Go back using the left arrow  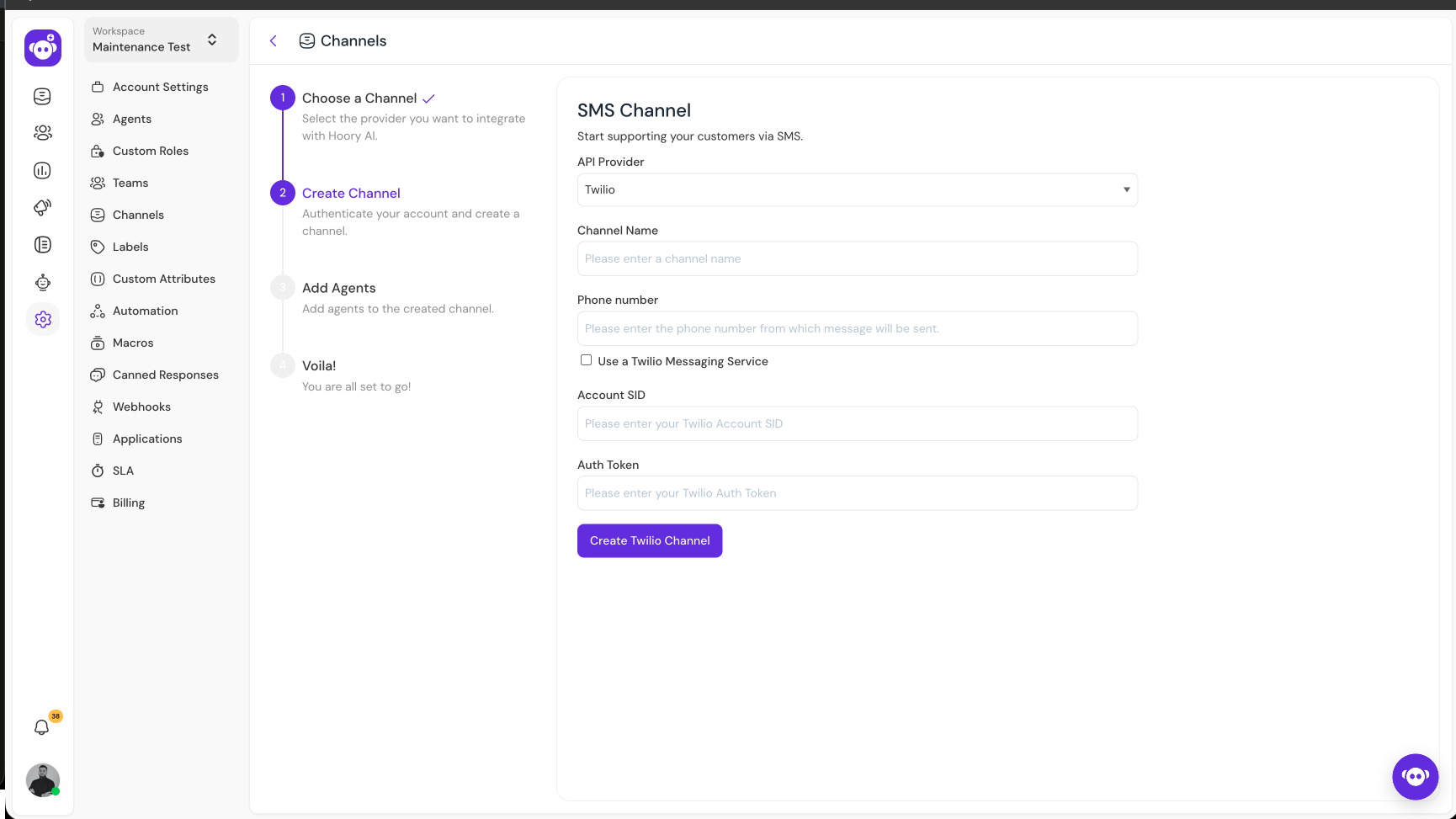[274, 41]
